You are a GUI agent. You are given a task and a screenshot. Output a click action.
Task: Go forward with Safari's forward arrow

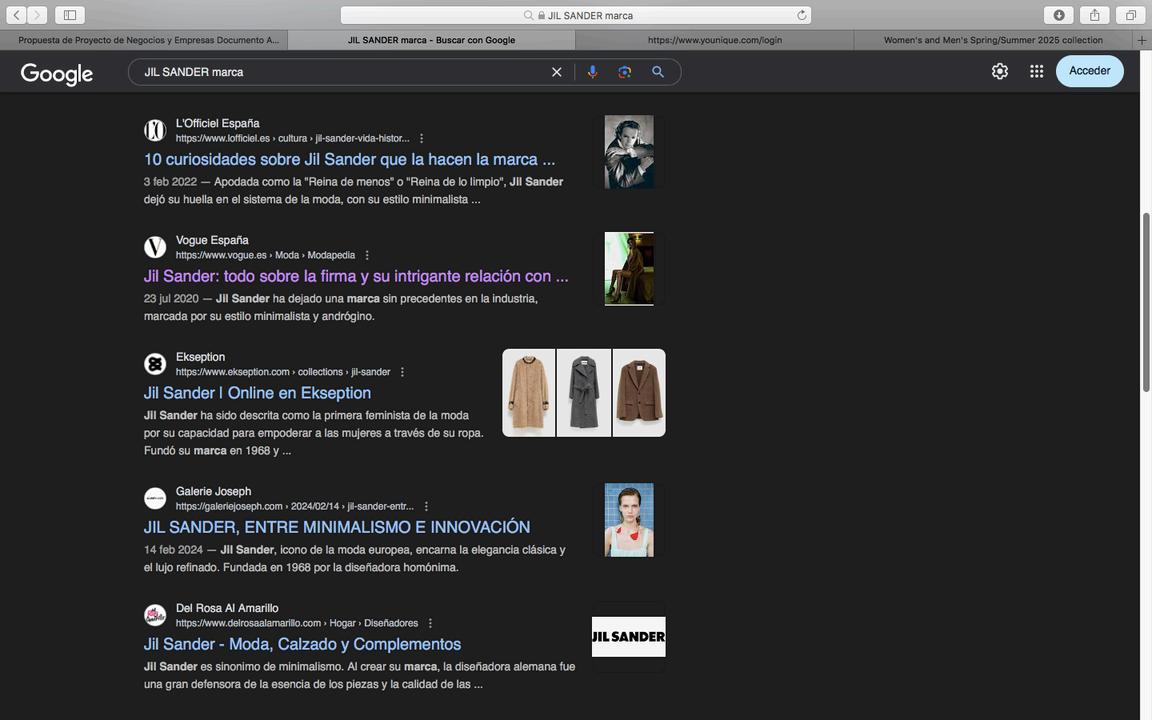tap(37, 15)
